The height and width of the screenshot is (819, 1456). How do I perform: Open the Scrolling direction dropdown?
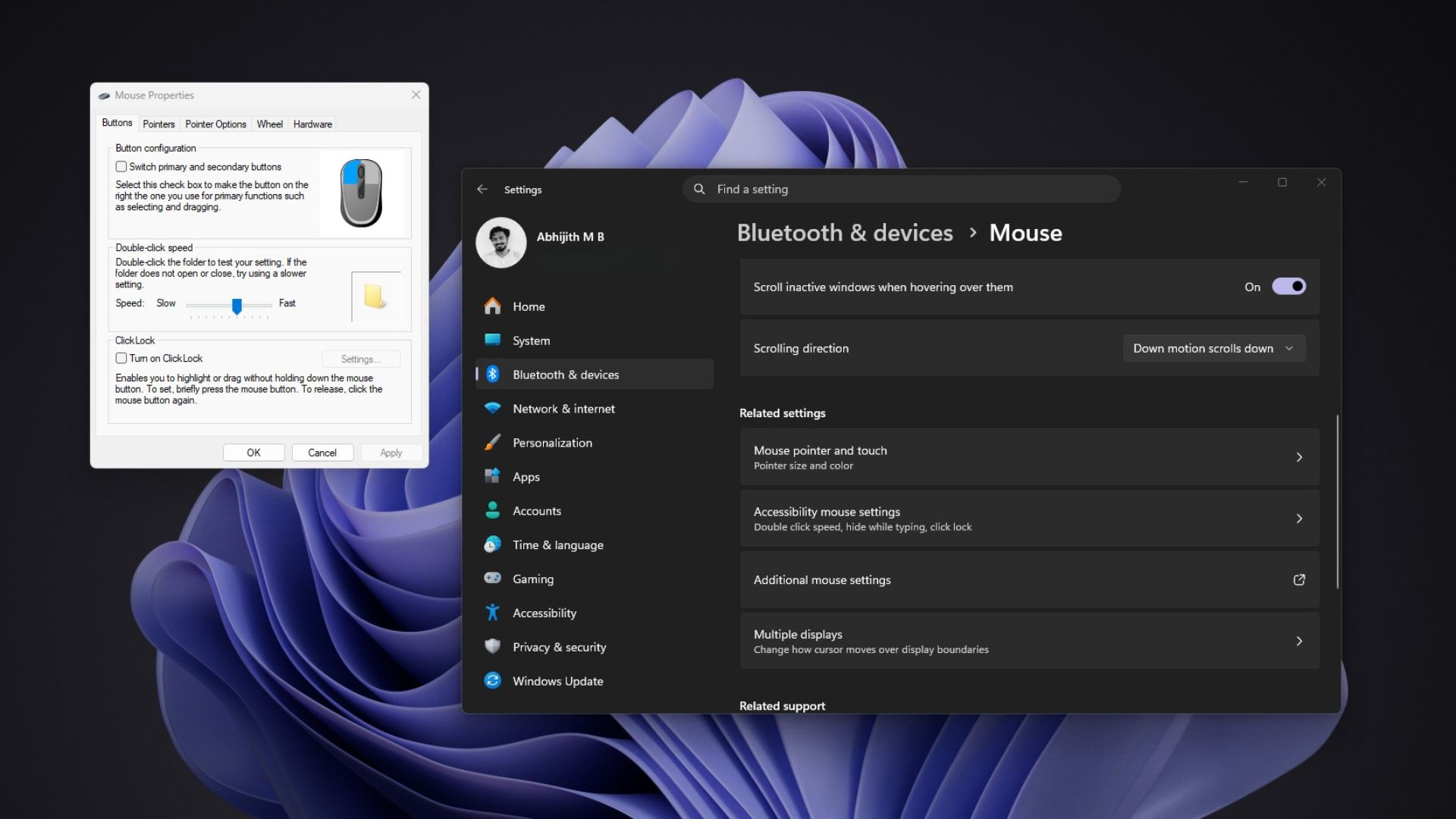click(x=1213, y=348)
